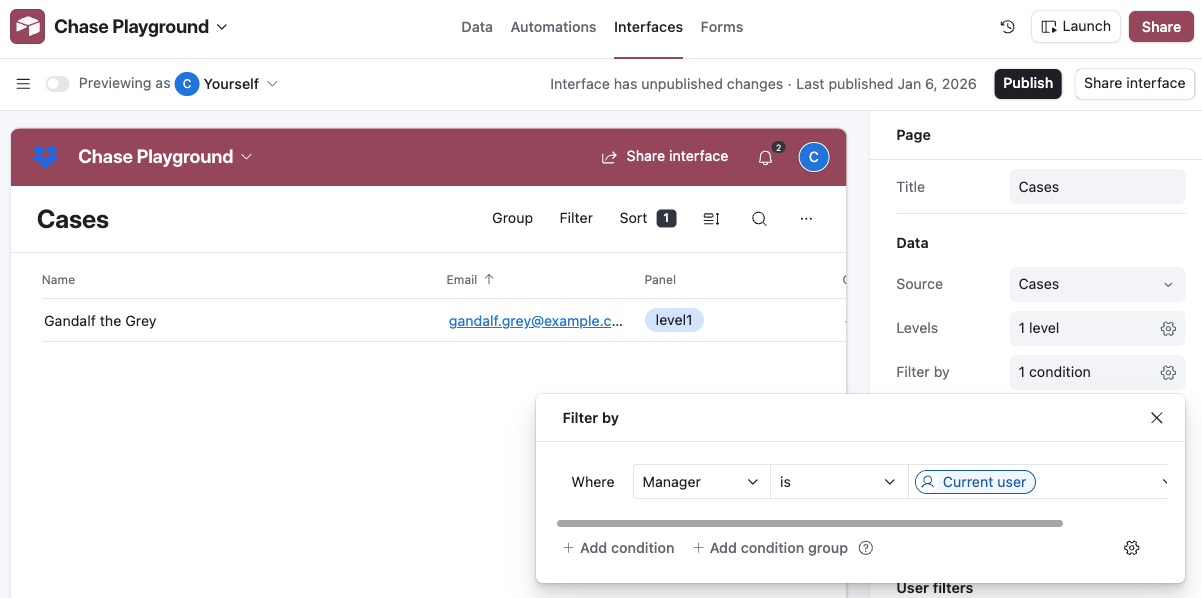
Task: Open hamburger menu left of preview toggle
Action: pyautogui.click(x=23, y=84)
